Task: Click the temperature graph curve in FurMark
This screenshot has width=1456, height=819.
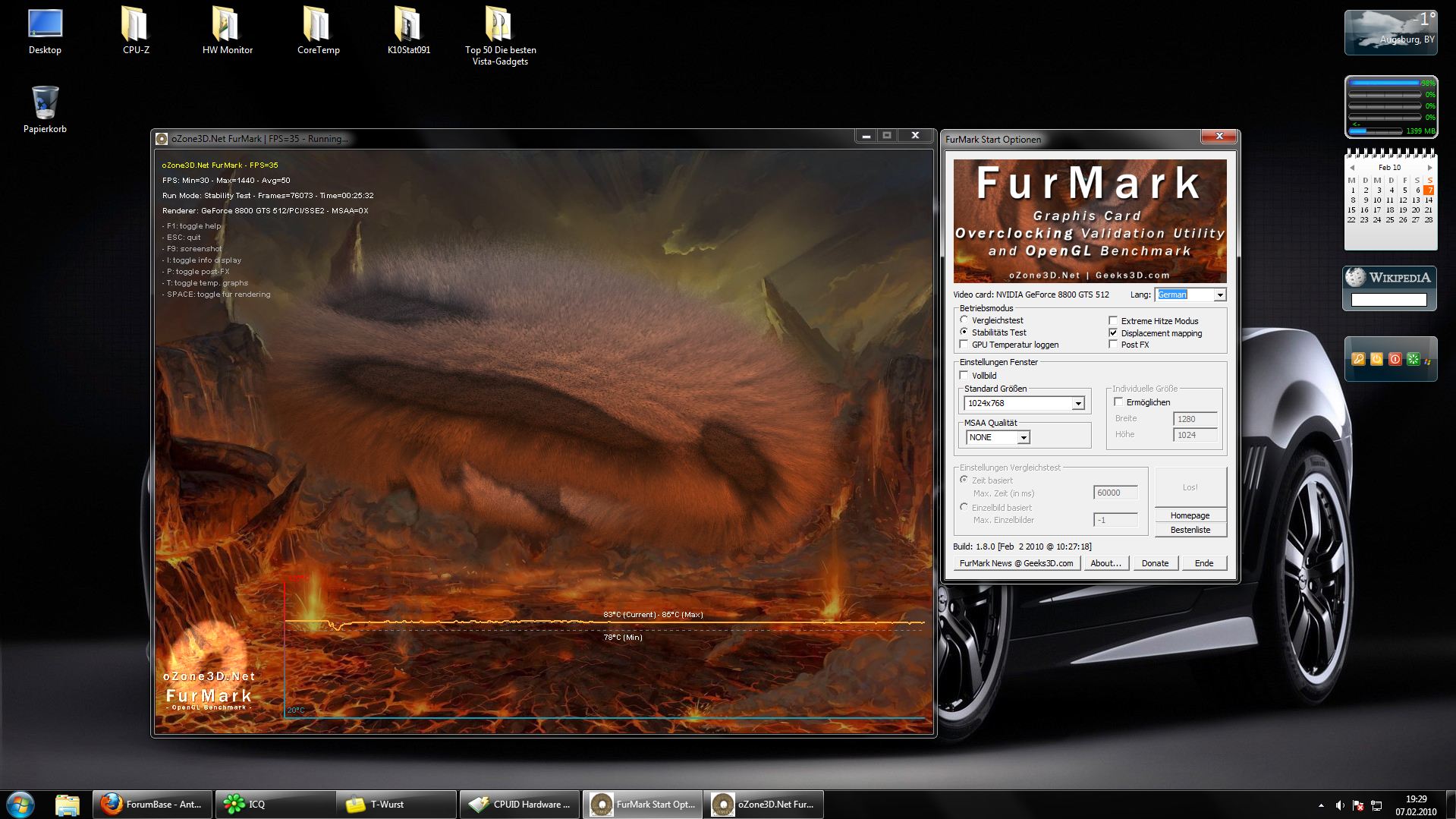Action: pyautogui.click(x=605, y=622)
